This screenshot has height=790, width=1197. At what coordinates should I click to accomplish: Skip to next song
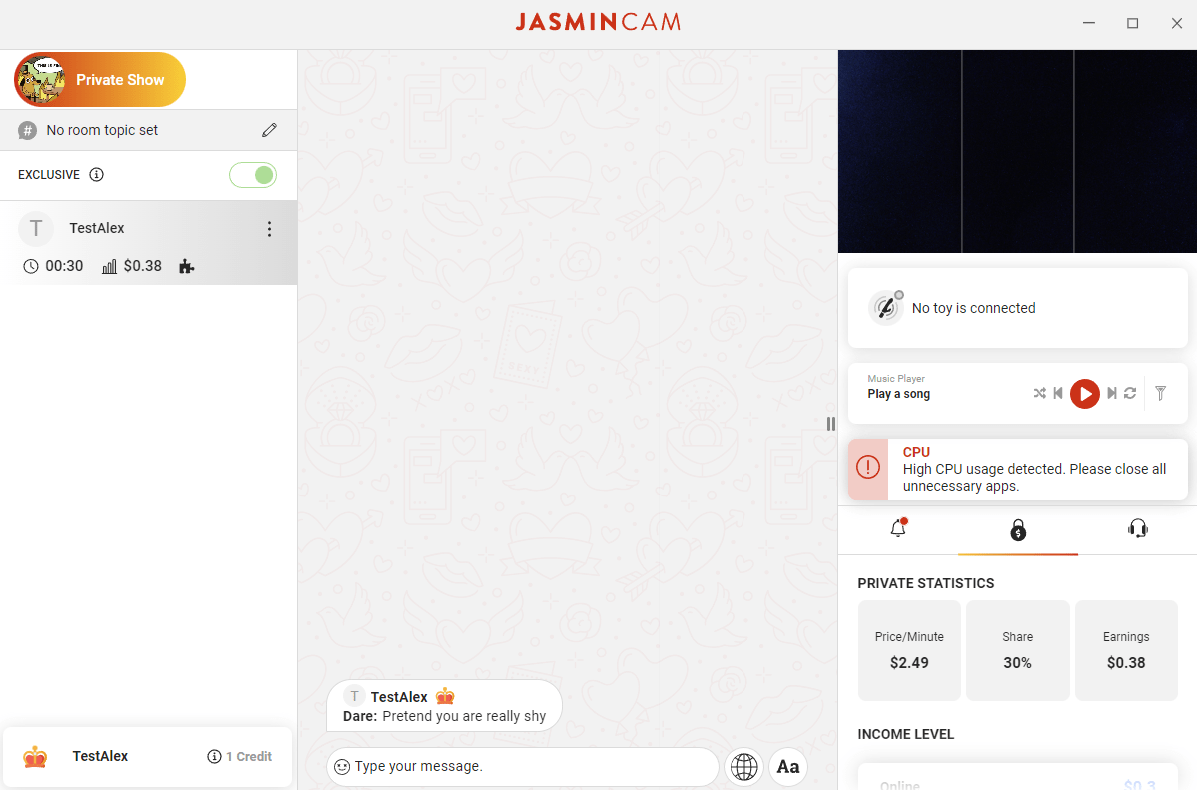1112,393
